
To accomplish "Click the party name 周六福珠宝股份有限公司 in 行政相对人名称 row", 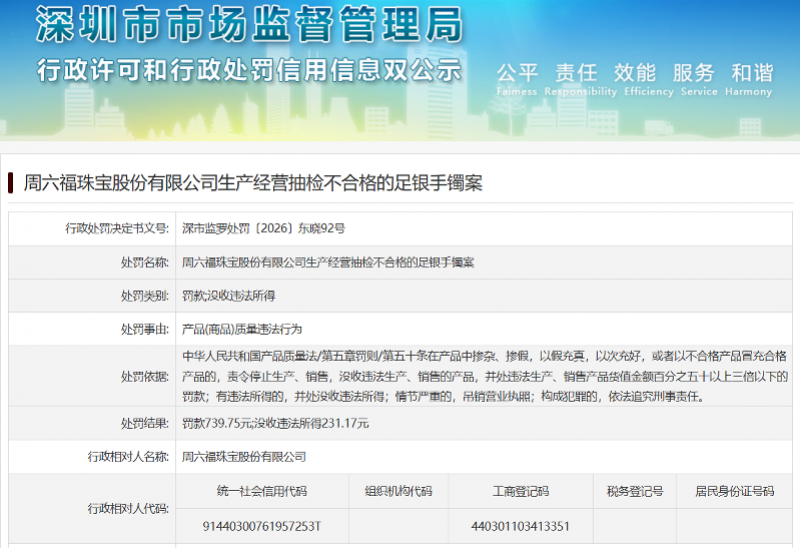I will pos(244,456).
